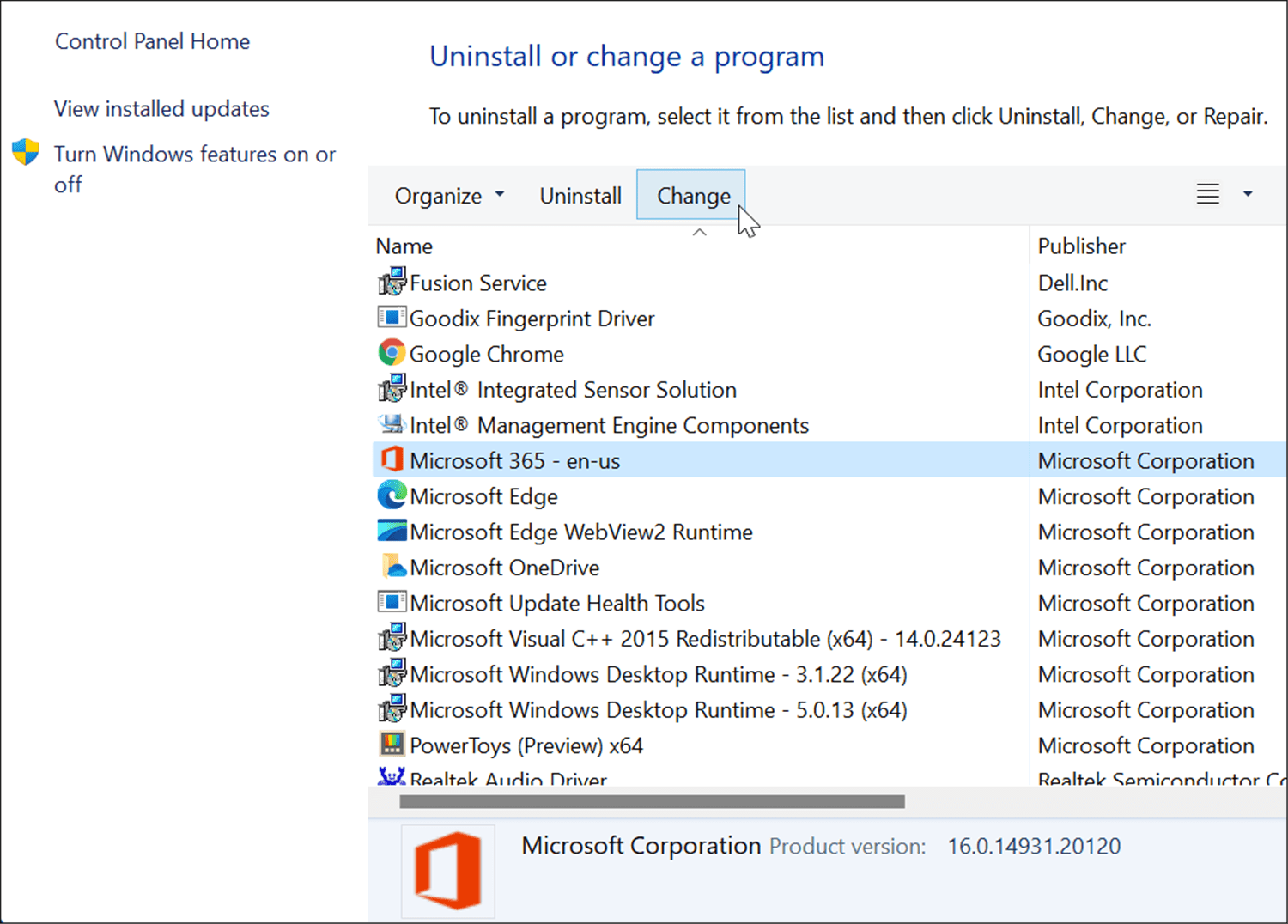Click the Microsoft Edge WebView2 Runtime icon
1288x924 pixels.
(392, 531)
